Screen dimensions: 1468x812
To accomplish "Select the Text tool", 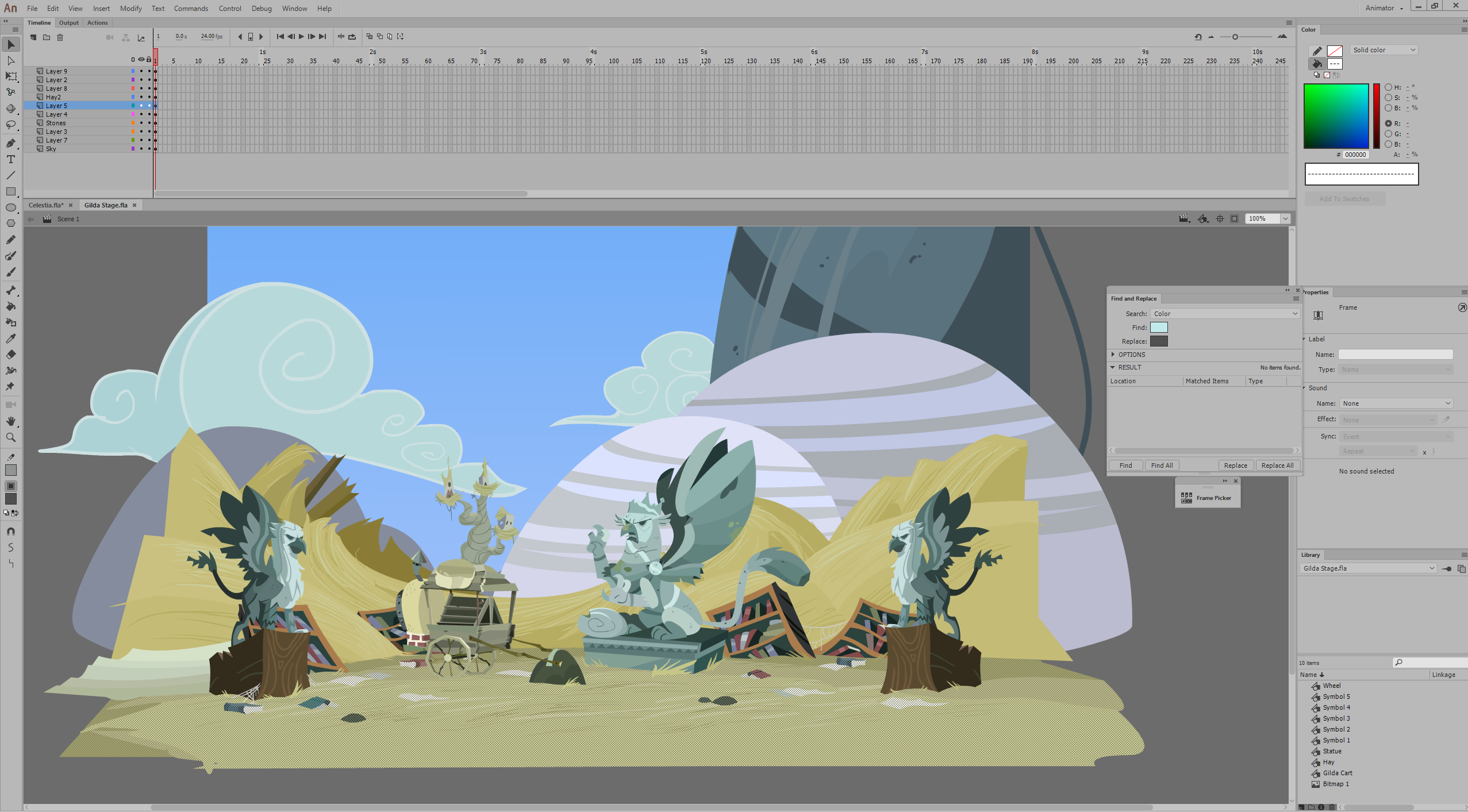I will pyautogui.click(x=10, y=159).
